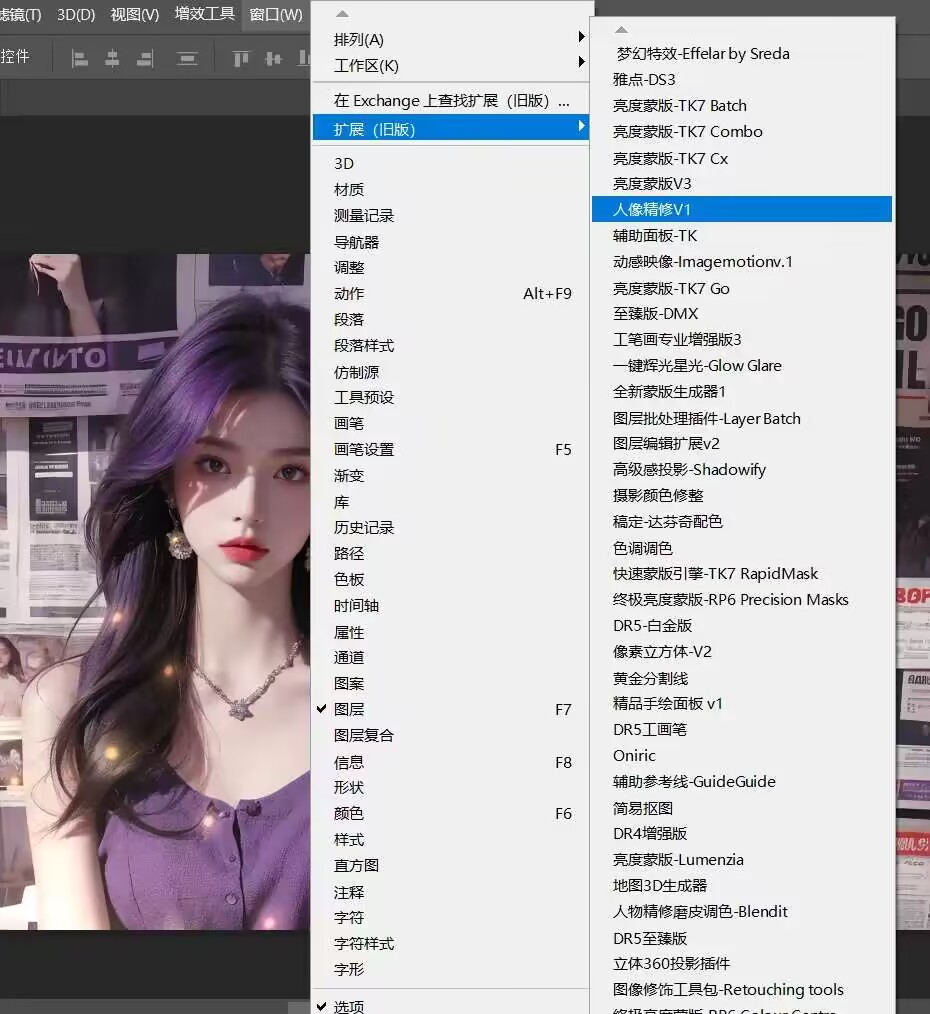Launch the DR5-白金版 extension
Image resolution: width=930 pixels, height=1014 pixels.
(x=652, y=625)
